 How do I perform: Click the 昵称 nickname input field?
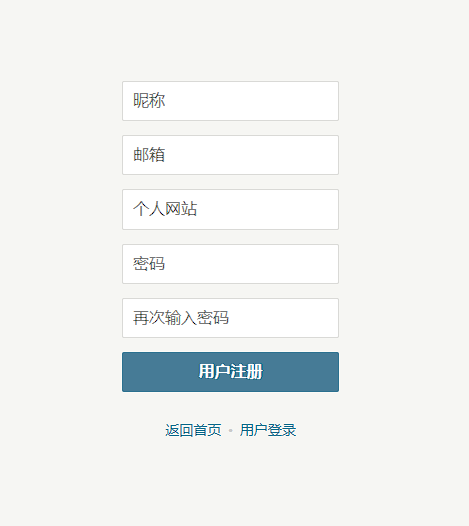230,101
